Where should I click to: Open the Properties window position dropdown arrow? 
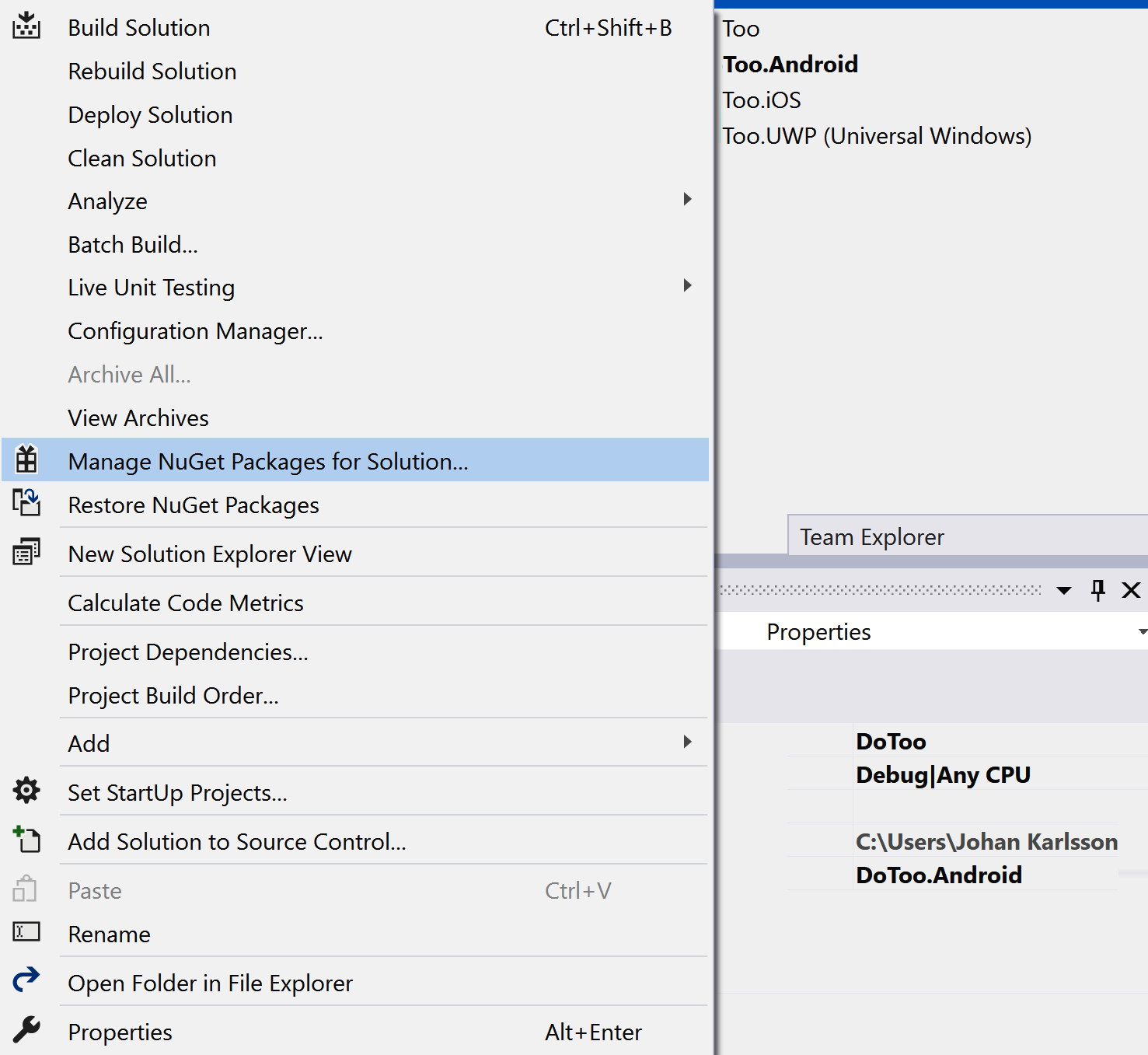[1064, 592]
